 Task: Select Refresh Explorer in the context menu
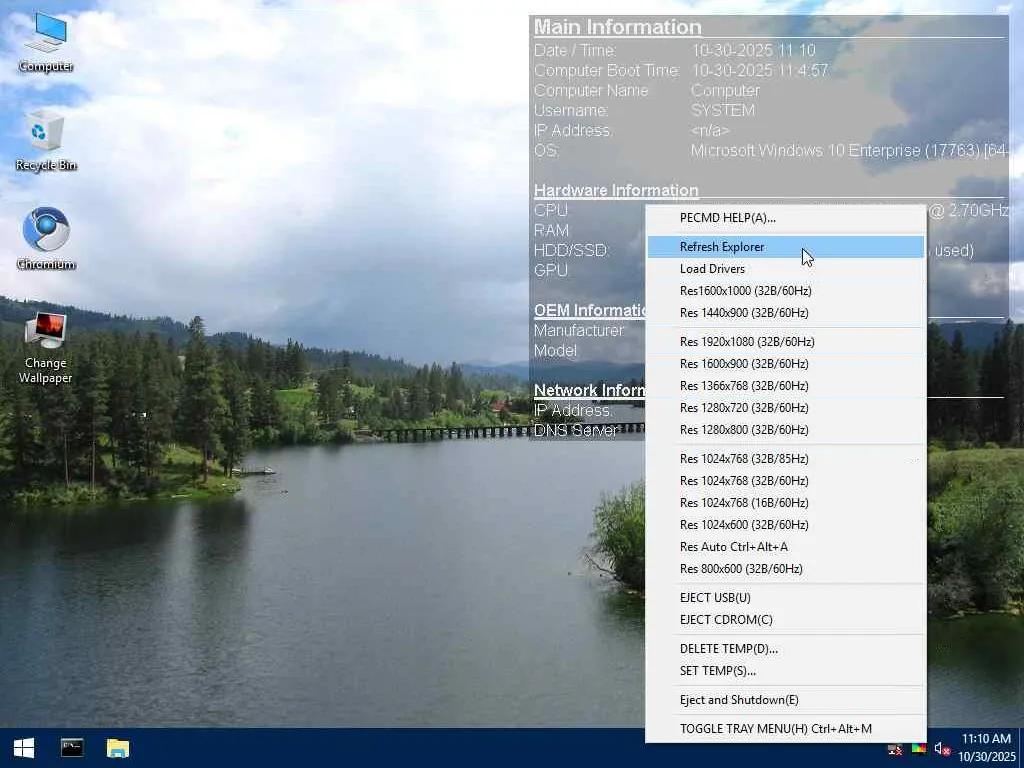click(786, 247)
